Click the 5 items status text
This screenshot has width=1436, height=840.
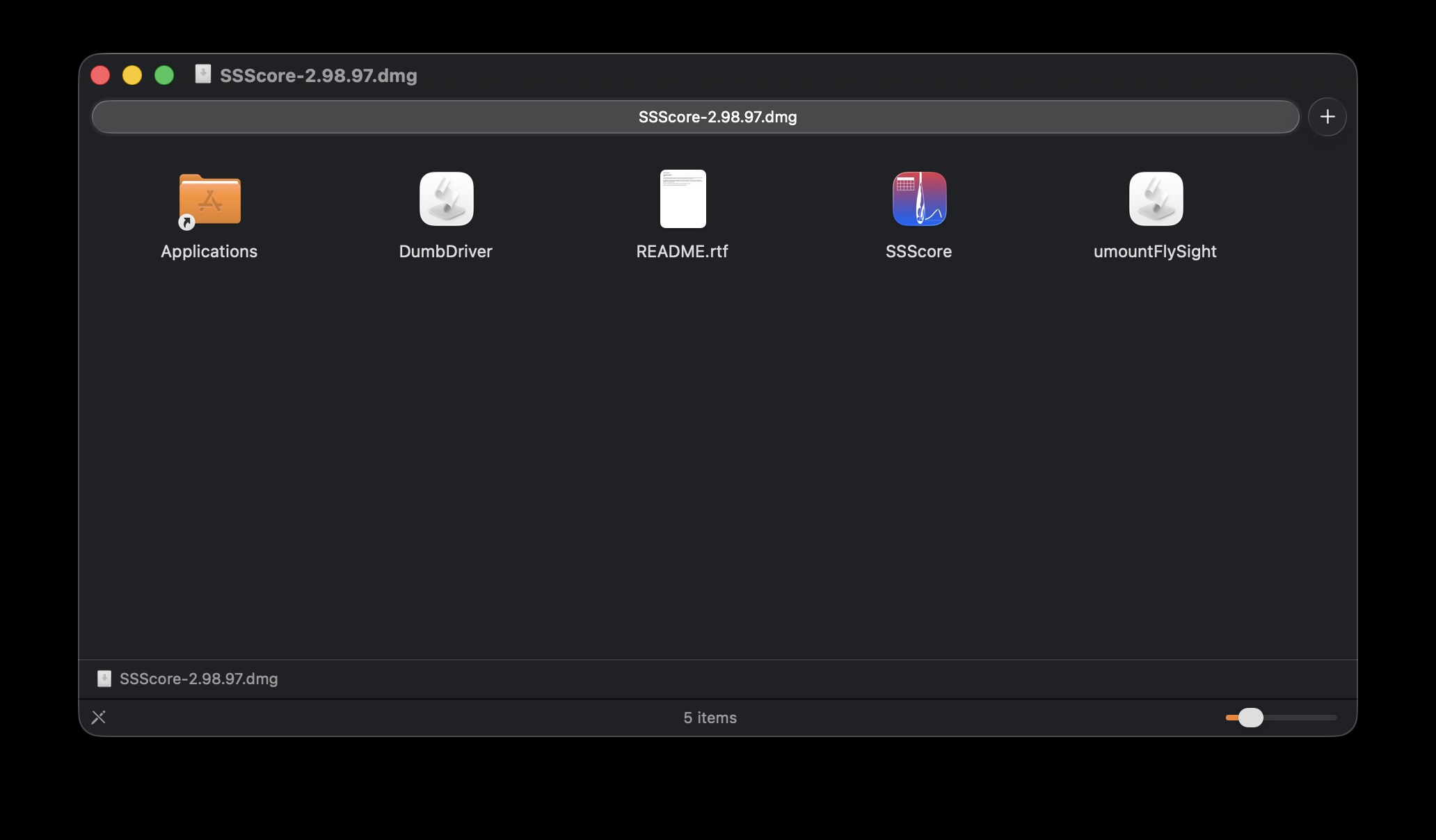point(710,718)
